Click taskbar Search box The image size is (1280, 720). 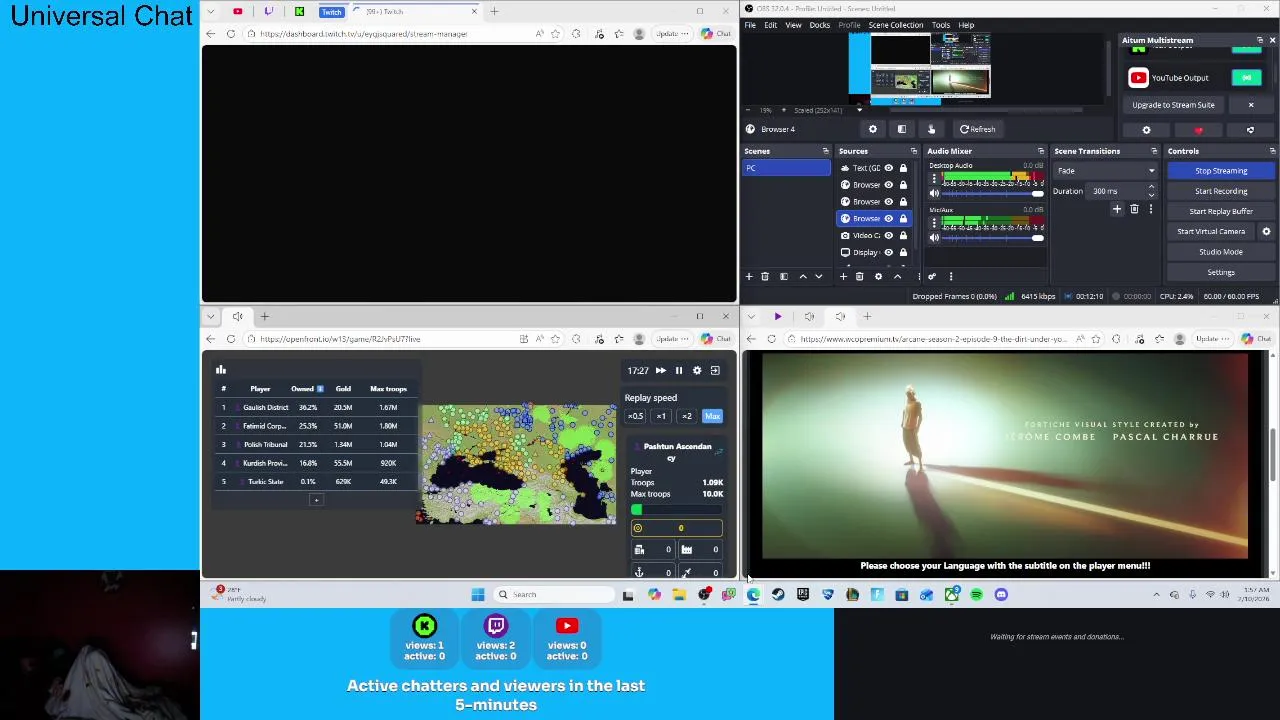tap(555, 595)
